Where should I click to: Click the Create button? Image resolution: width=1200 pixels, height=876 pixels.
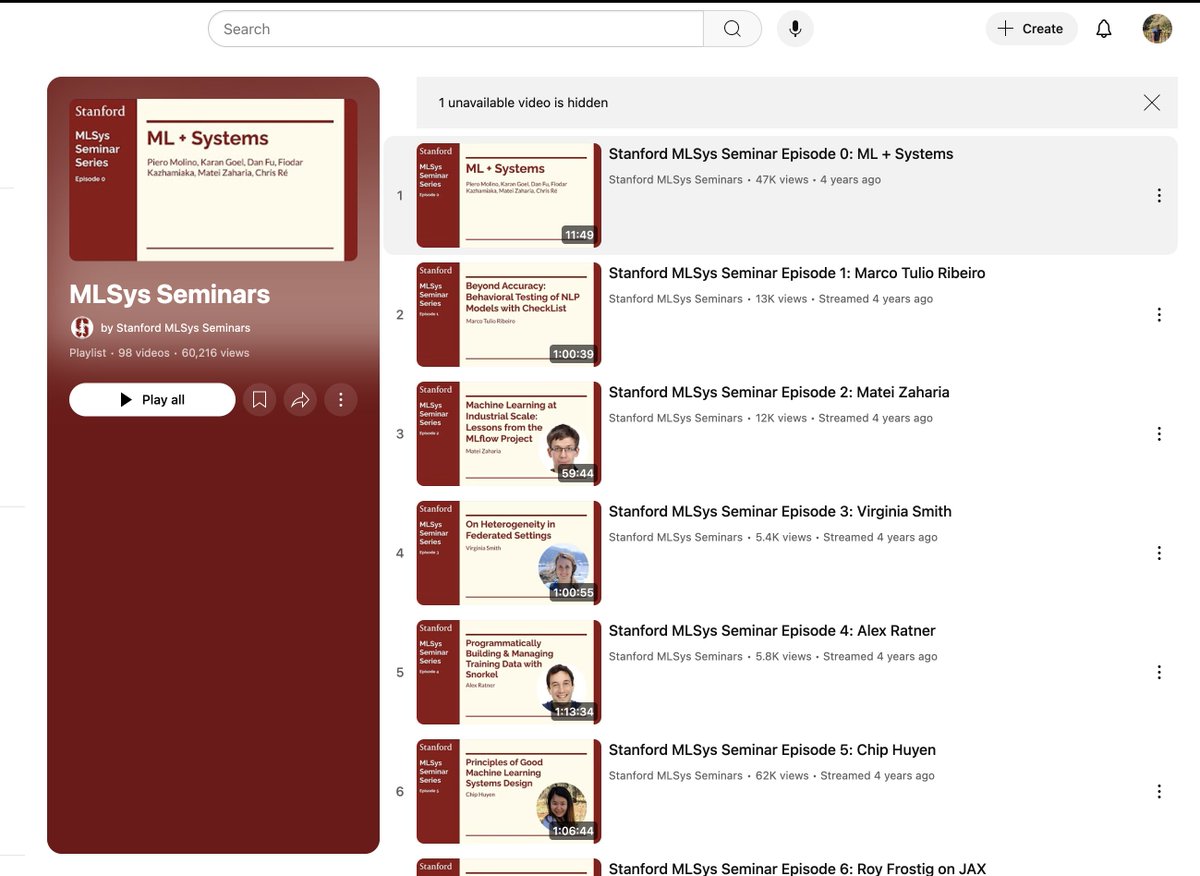tap(1031, 28)
